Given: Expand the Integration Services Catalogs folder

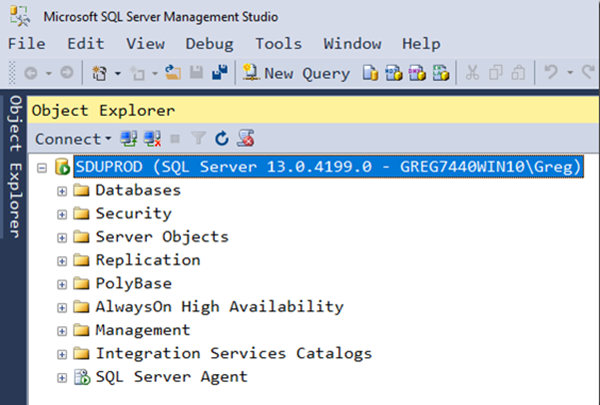Looking at the screenshot, I should (x=62, y=354).
